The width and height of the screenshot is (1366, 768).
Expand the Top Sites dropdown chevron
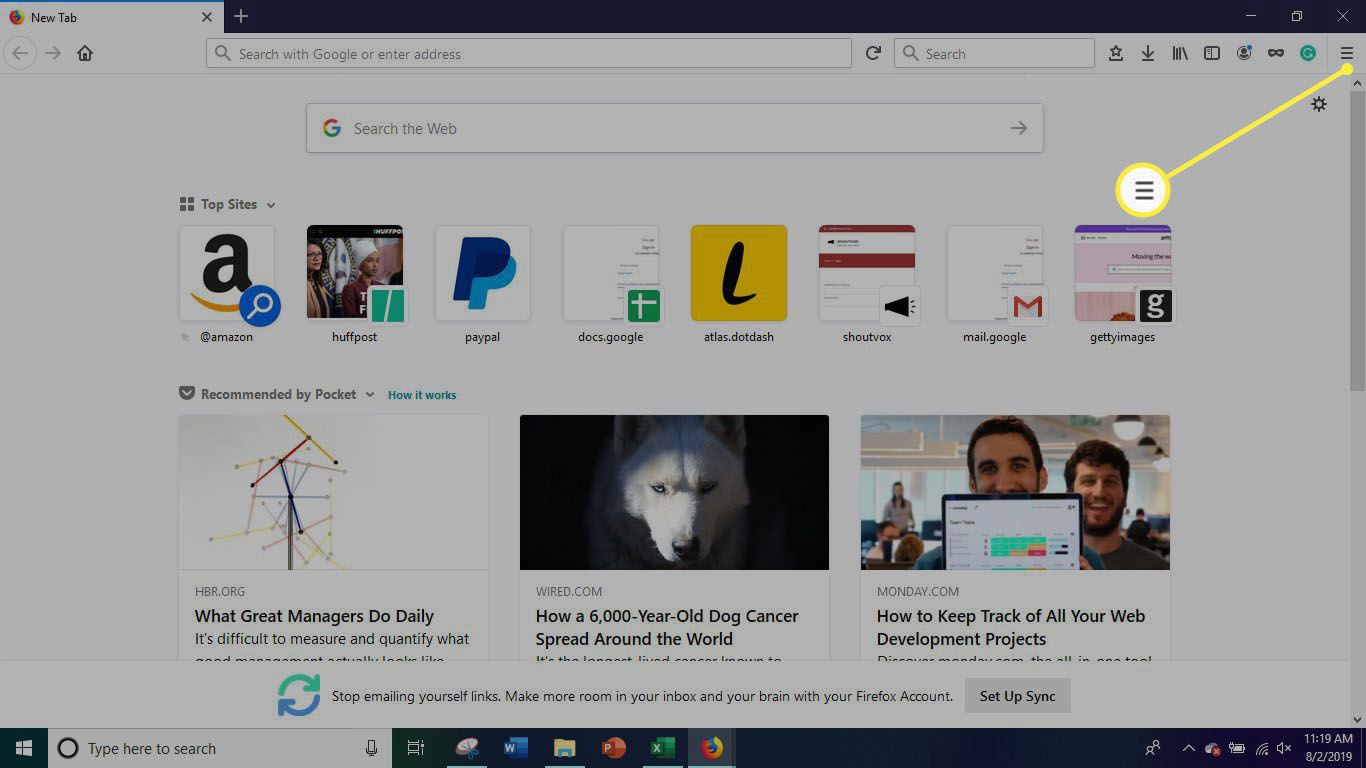(x=271, y=205)
